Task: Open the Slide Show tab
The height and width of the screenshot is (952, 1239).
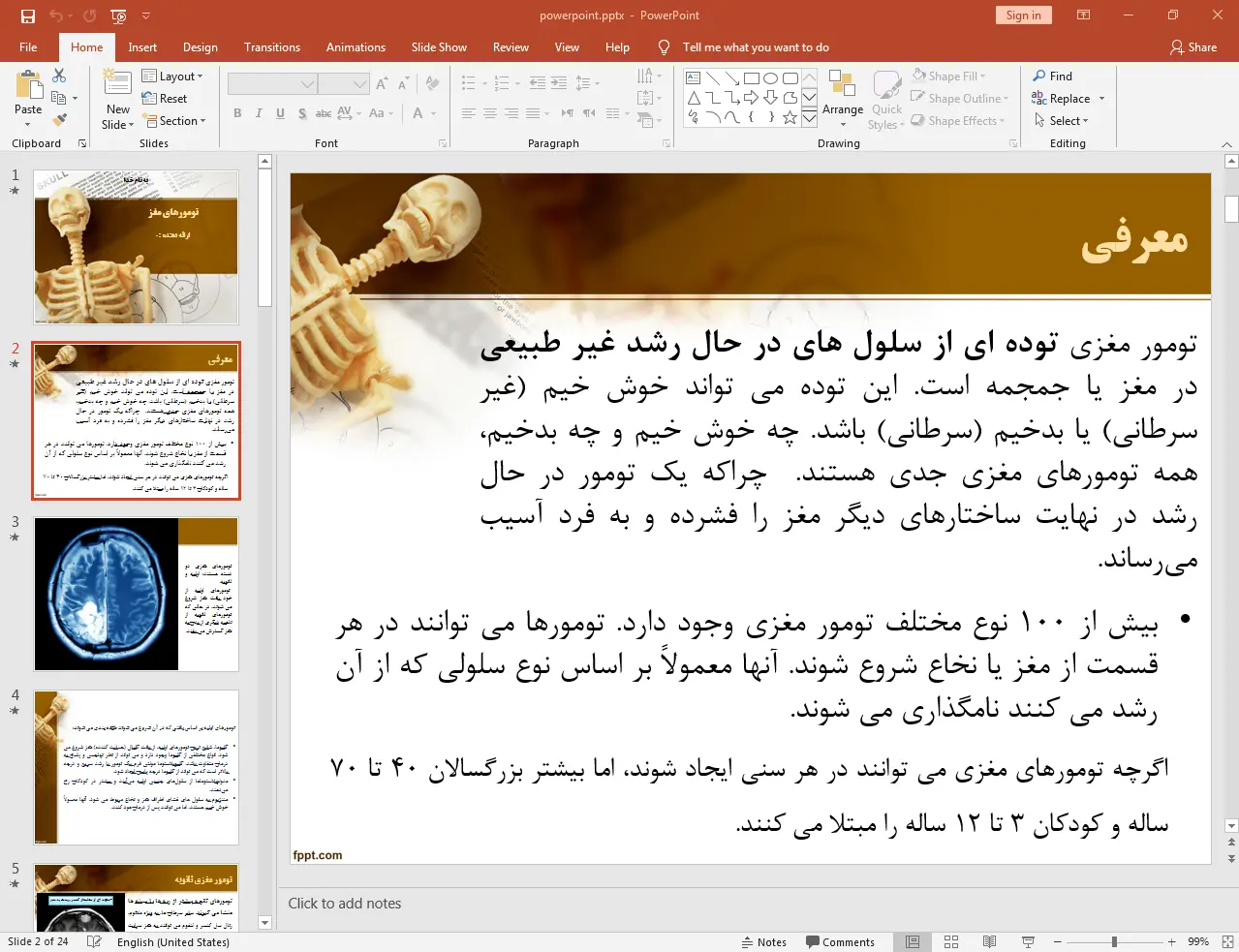Action: (x=439, y=47)
